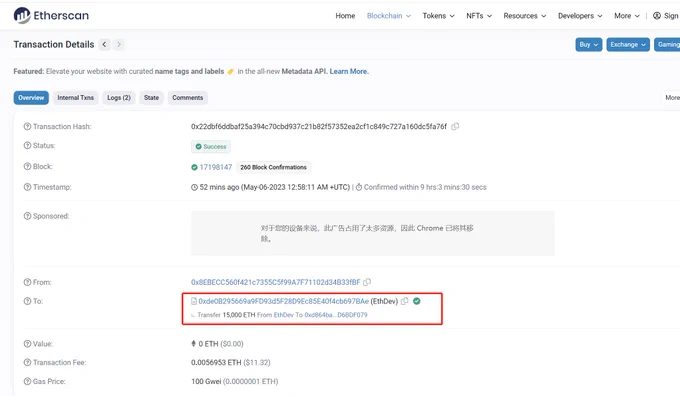This screenshot has height=396, width=680.
Task: Click the 100 Gwei gas price value
Action: (206, 381)
